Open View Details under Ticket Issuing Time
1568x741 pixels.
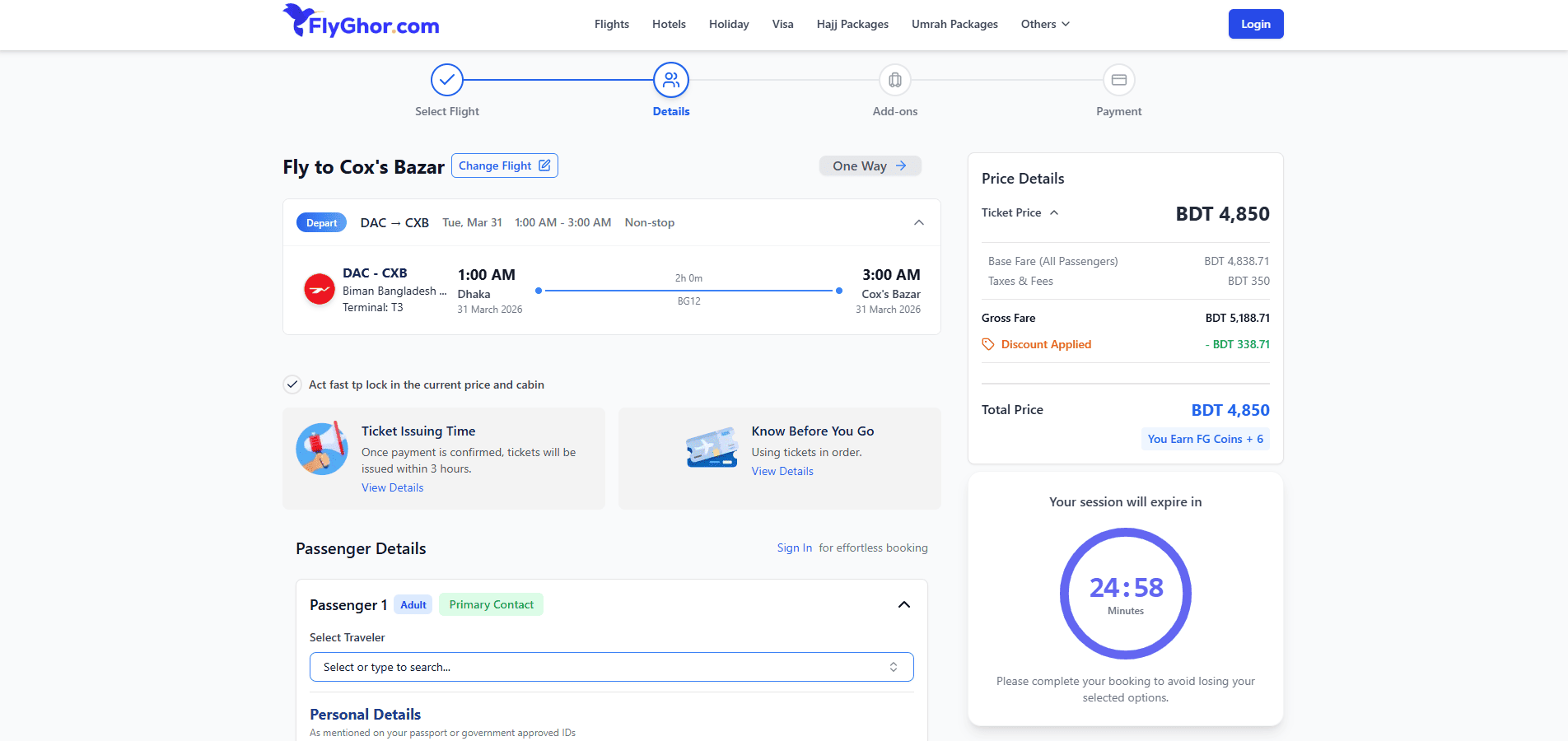tap(393, 487)
